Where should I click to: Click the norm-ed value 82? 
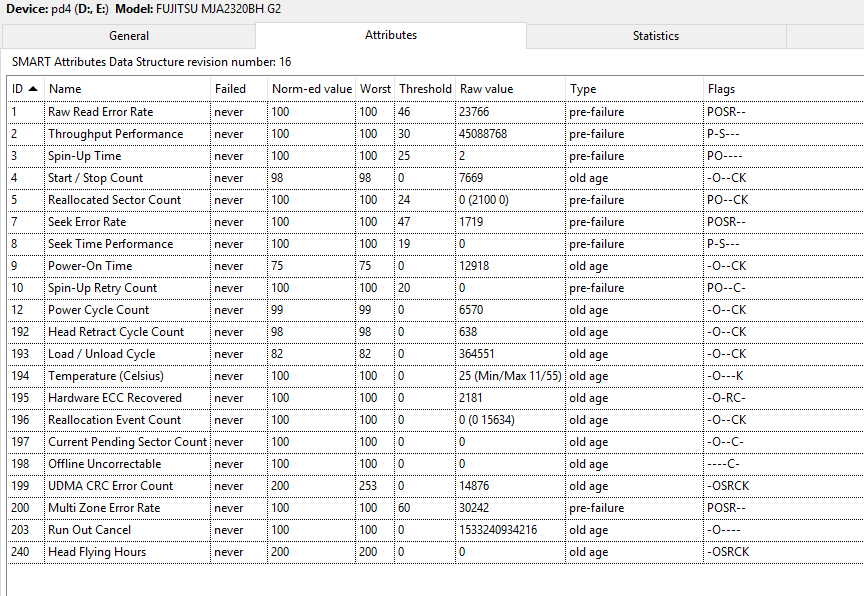point(277,354)
